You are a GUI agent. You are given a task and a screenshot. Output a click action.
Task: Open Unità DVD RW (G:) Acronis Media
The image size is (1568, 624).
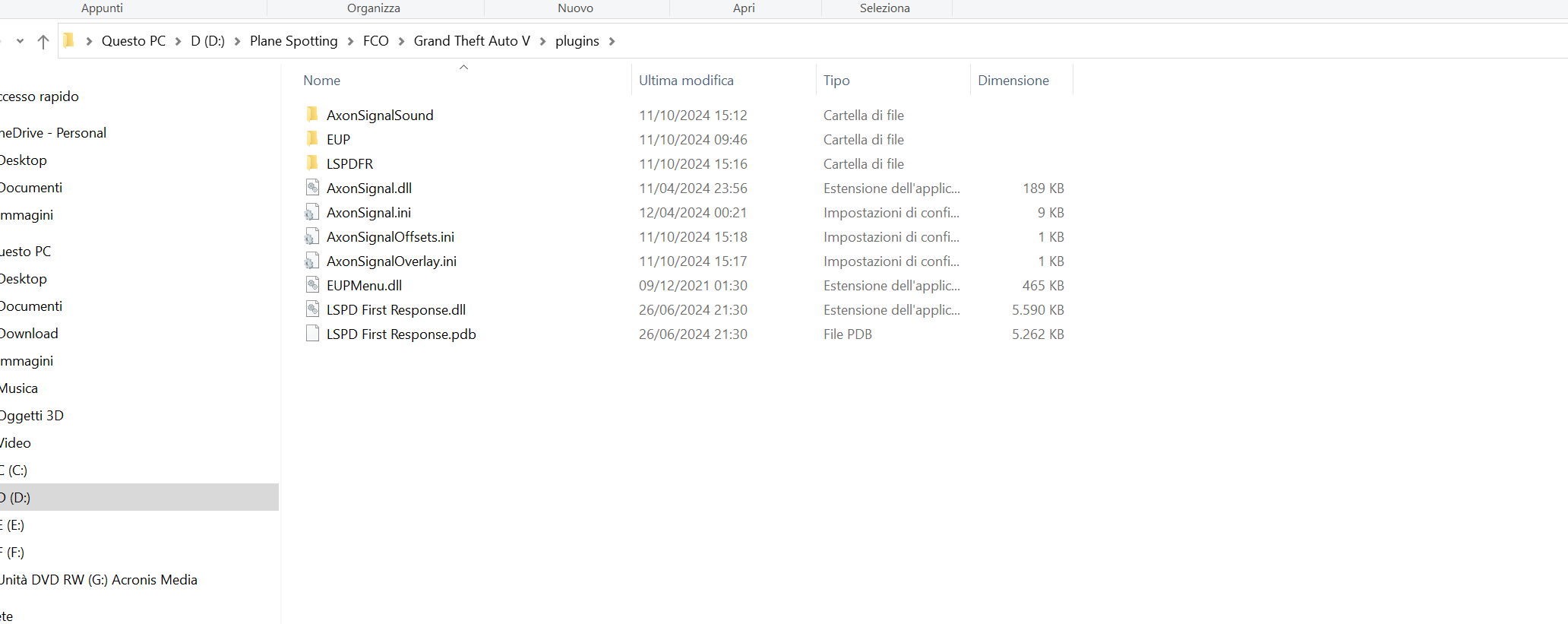[99, 580]
